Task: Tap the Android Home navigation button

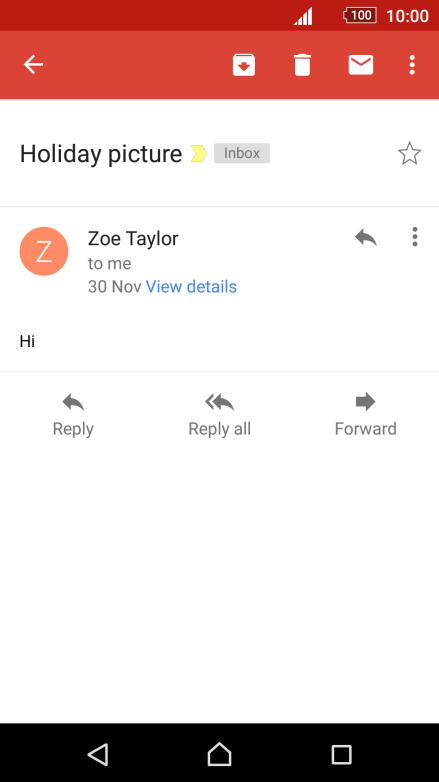Action: [220, 754]
